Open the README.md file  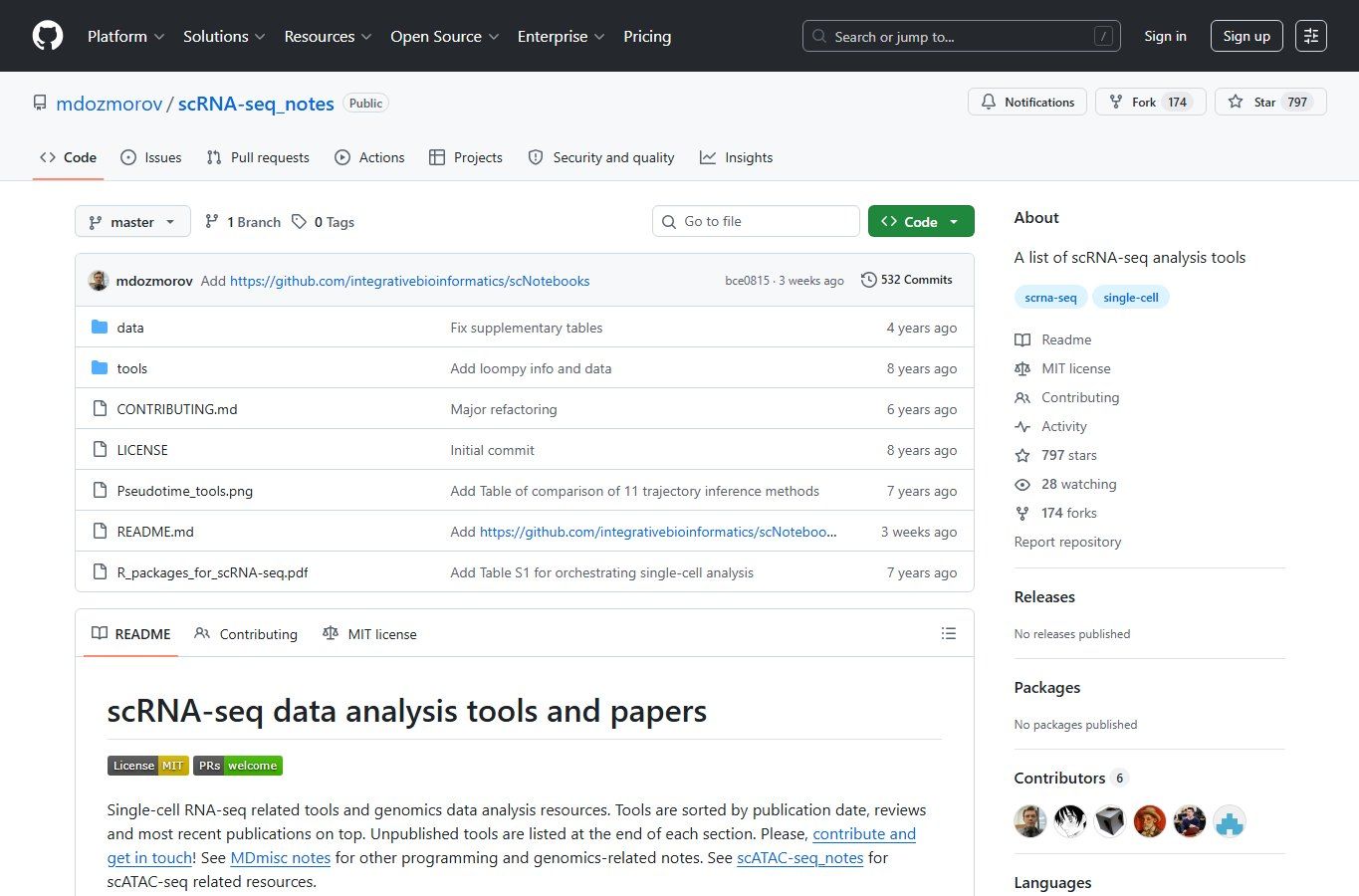[155, 532]
